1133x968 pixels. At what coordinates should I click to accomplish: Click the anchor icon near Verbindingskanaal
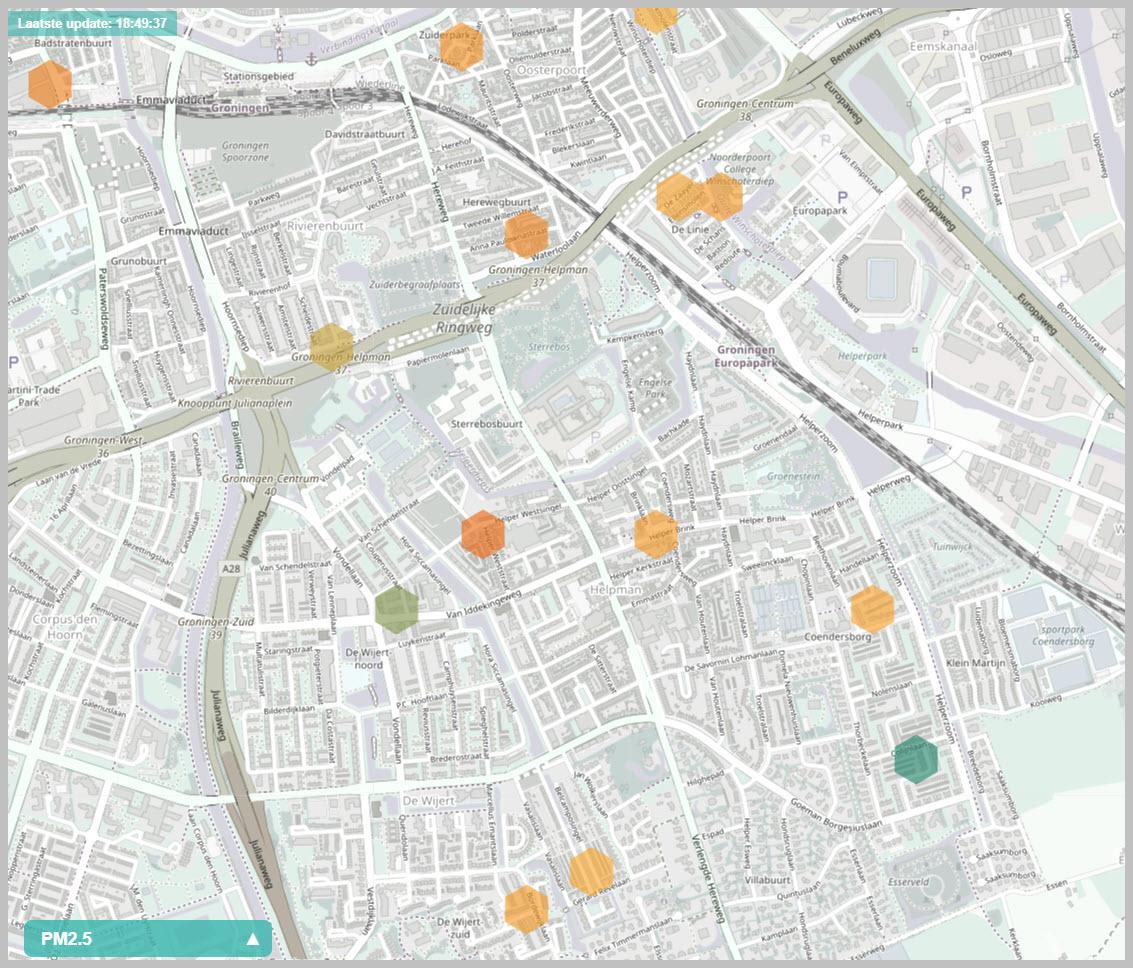click(x=311, y=58)
